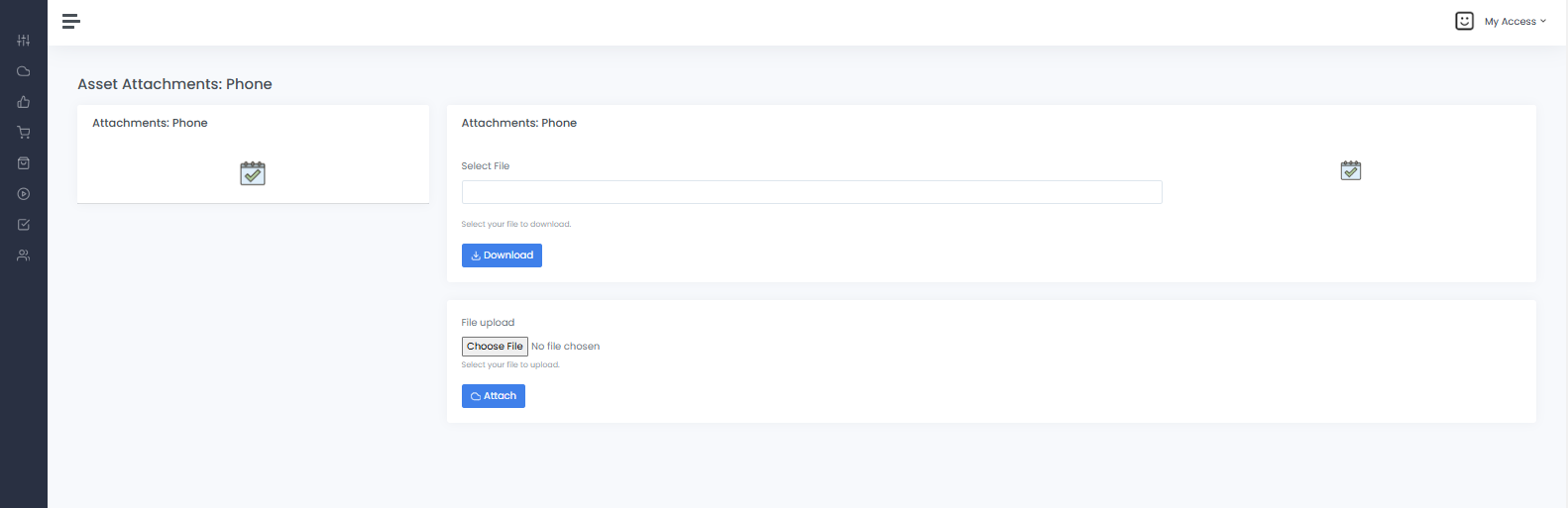This screenshot has height=508, width=1568.
Task: Click the shopping bag sidebar icon
Action: pyautogui.click(x=24, y=163)
